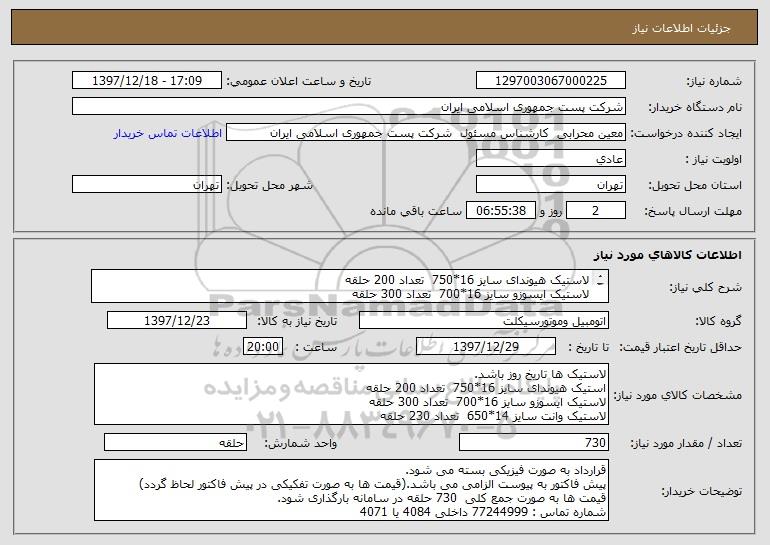Click the goods group field اتومبیل وموتورسیکلت
The width and height of the screenshot is (770, 545).
(484, 321)
